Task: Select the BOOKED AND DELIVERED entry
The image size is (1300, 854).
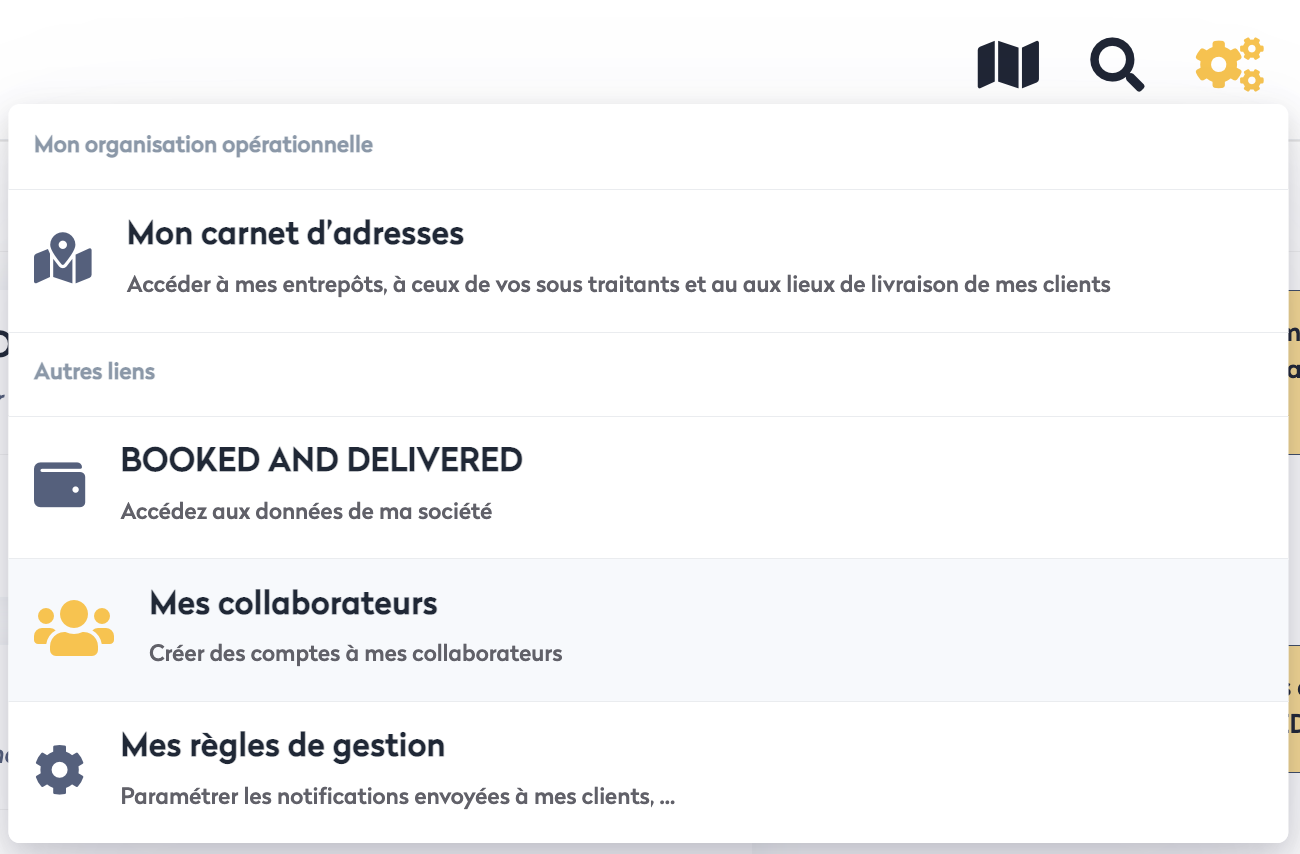Action: point(321,460)
